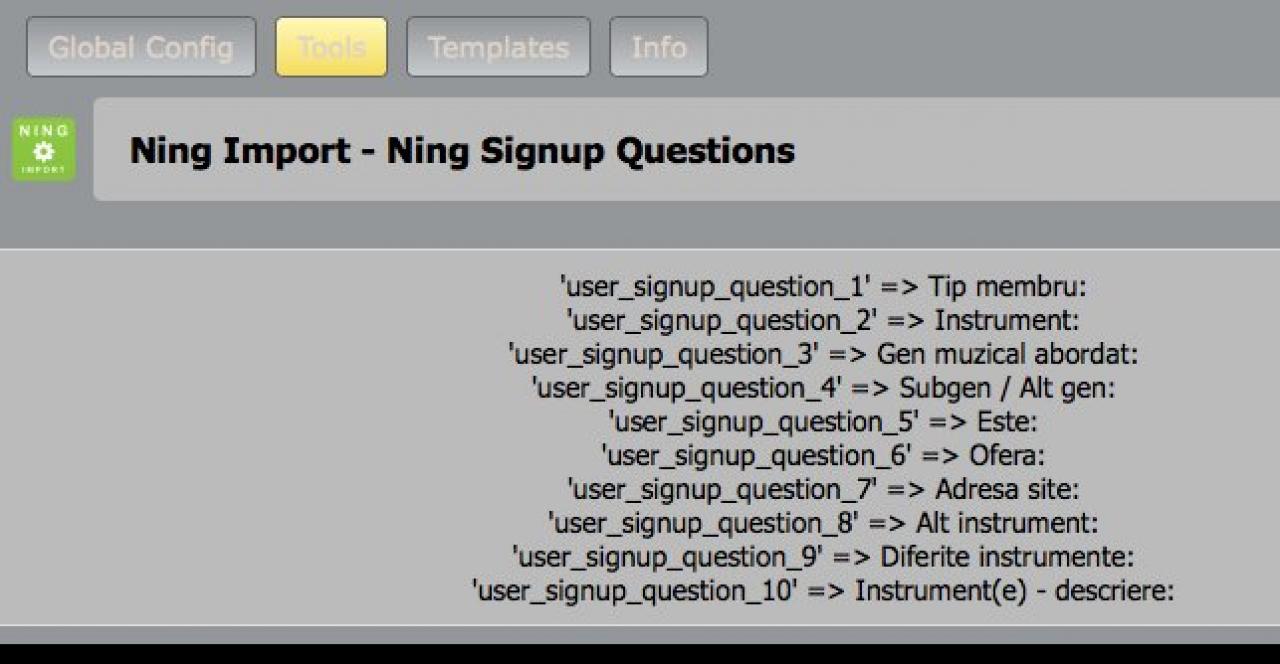Select the 'user_signup_question_2' key text
The width and height of the screenshot is (1280, 664).
point(723,321)
